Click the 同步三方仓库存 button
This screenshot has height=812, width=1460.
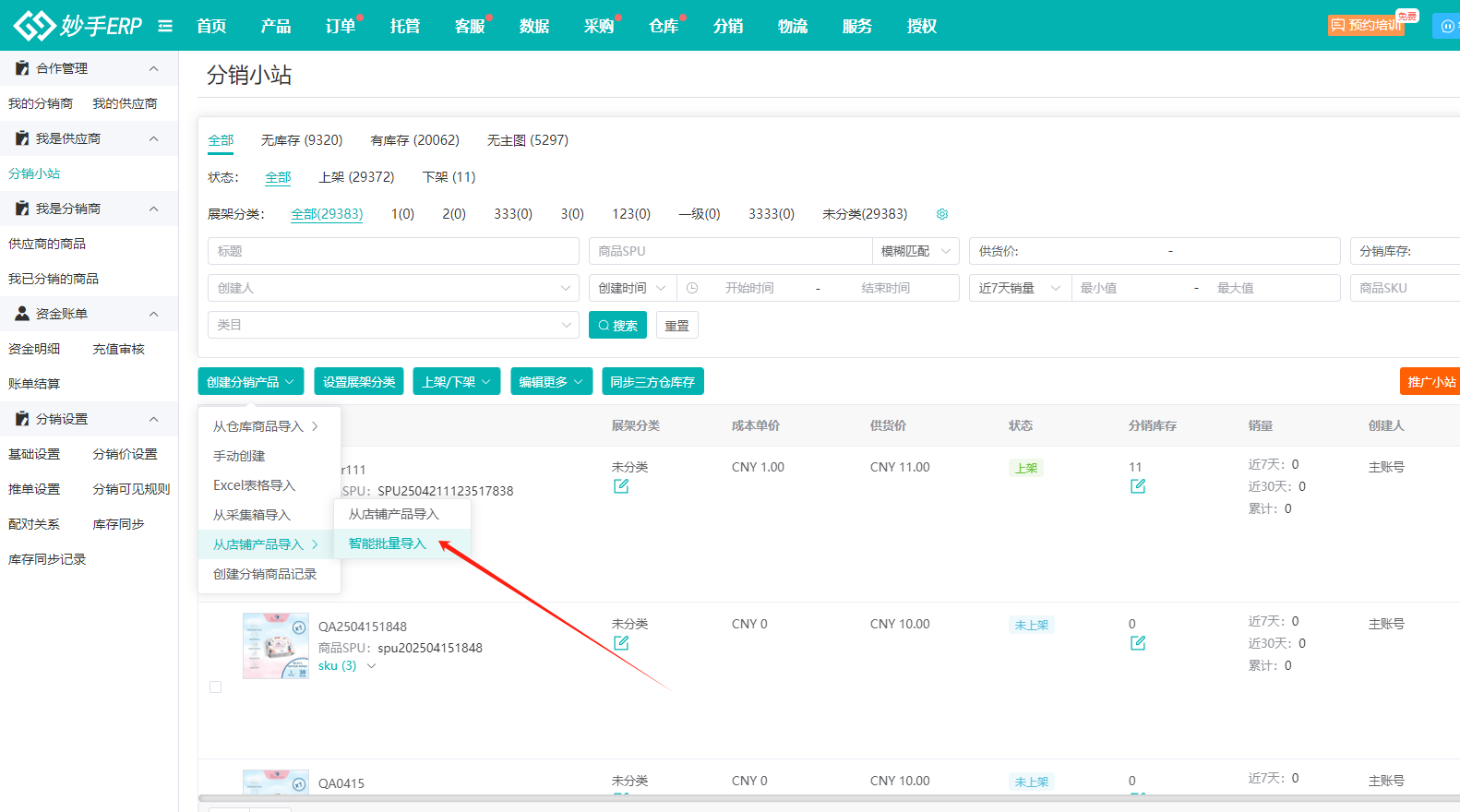[x=652, y=382]
